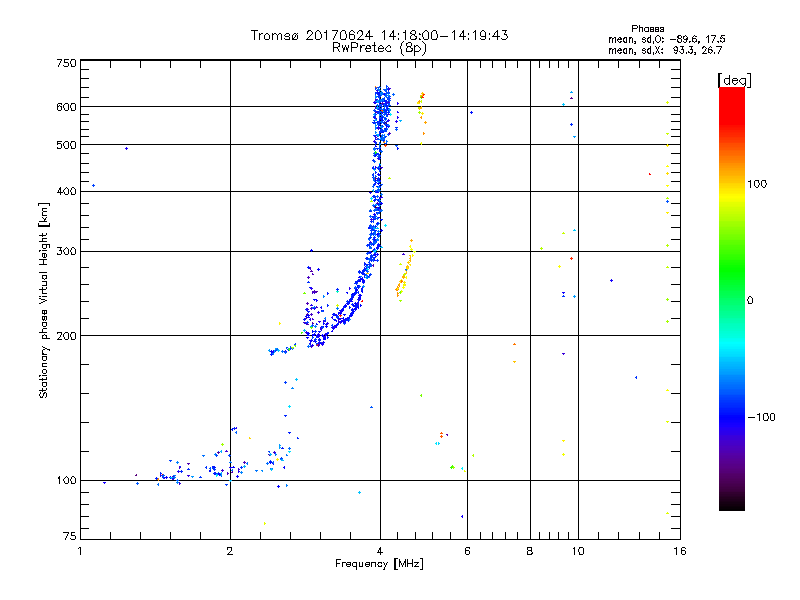Click the x-axis tick label "10"

tap(578, 551)
